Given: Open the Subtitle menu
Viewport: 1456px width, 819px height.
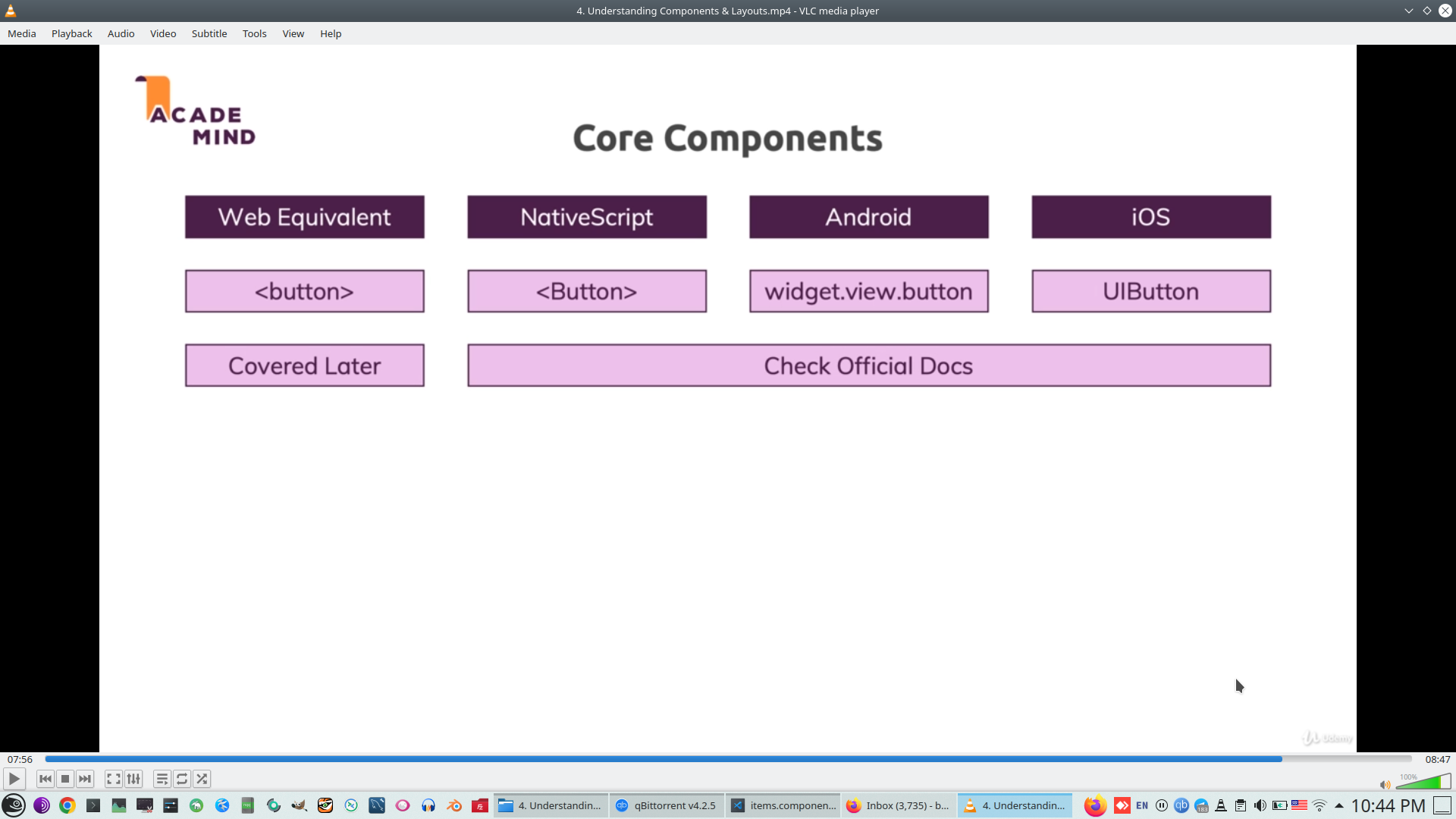Looking at the screenshot, I should pyautogui.click(x=209, y=33).
